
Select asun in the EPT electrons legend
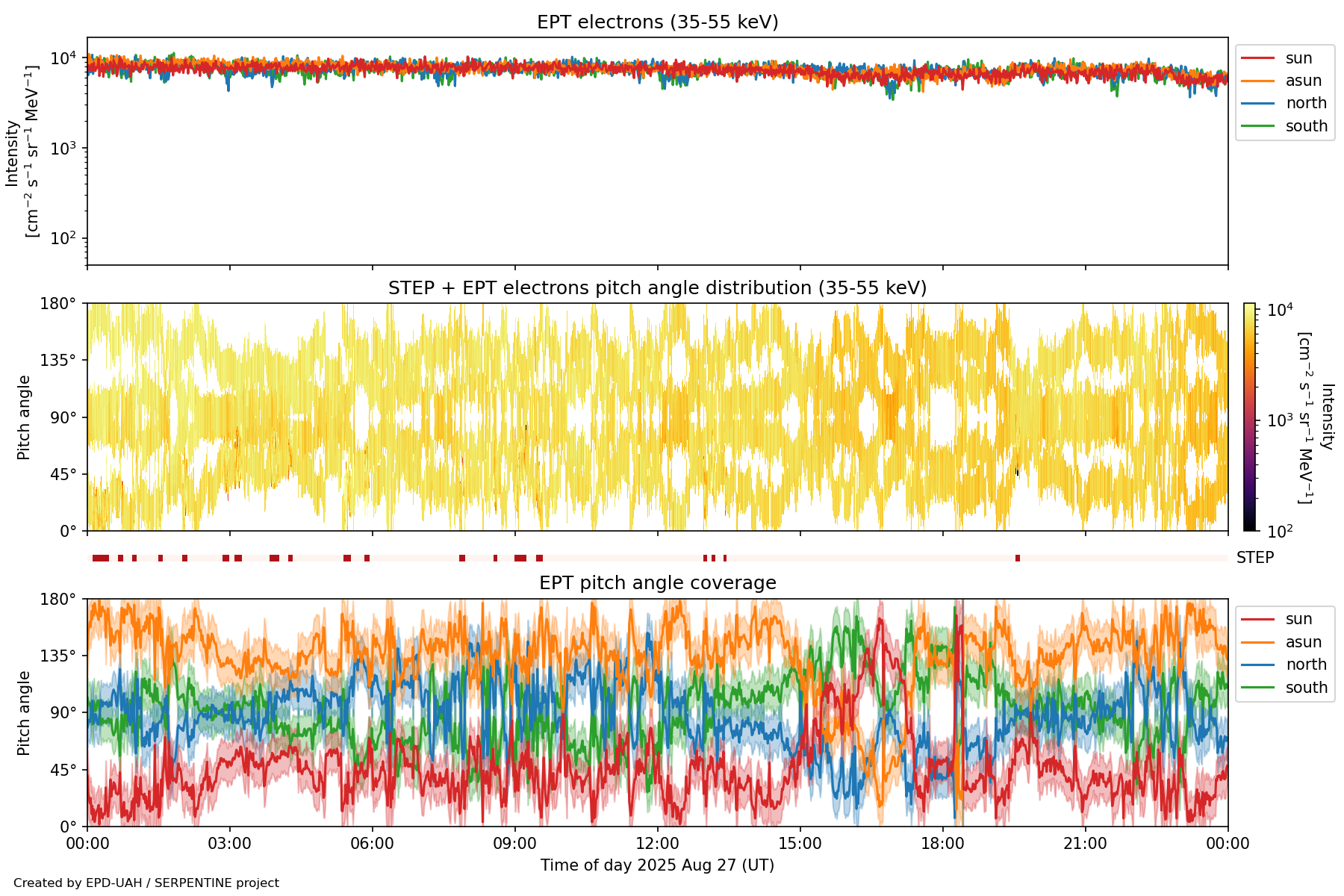click(x=1303, y=81)
